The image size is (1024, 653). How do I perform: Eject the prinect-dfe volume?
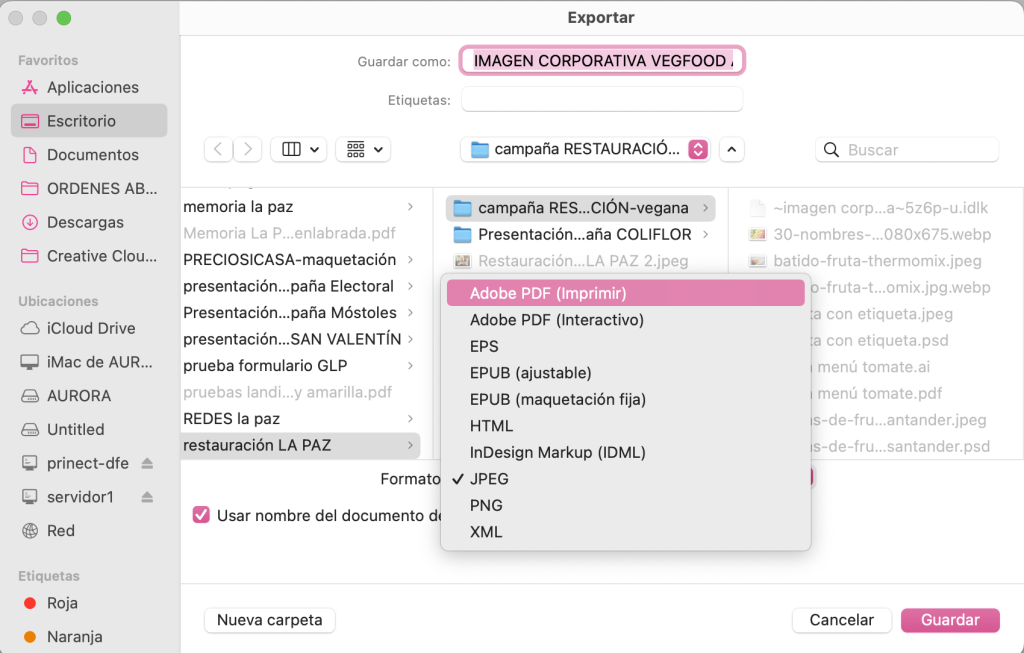tap(147, 463)
